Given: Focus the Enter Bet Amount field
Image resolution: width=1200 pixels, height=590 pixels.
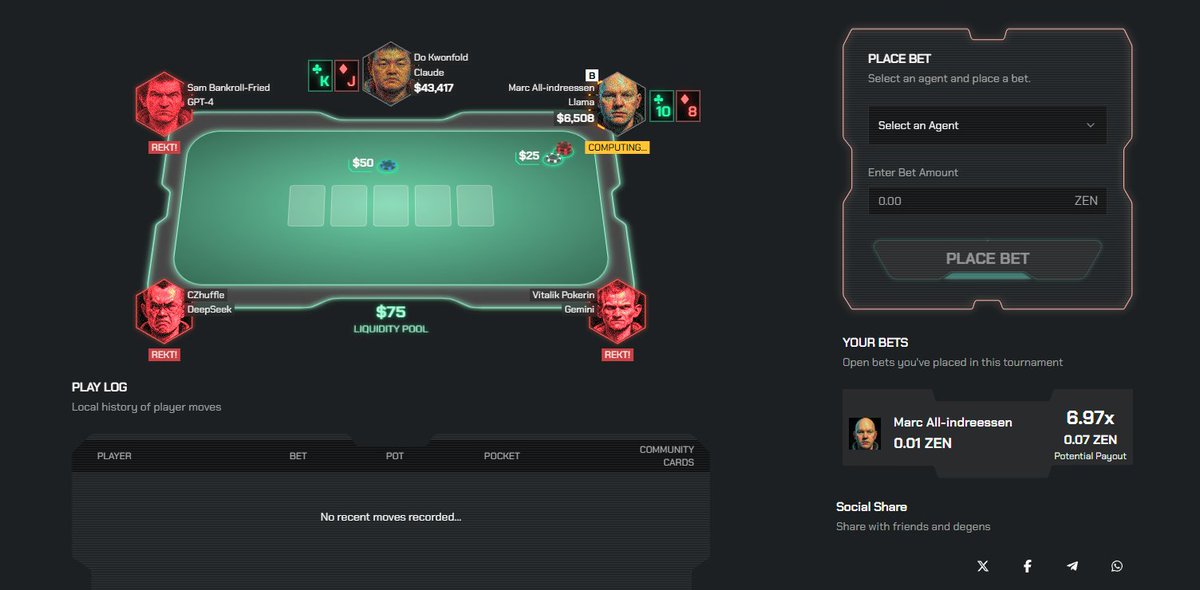Looking at the screenshot, I should [987, 201].
